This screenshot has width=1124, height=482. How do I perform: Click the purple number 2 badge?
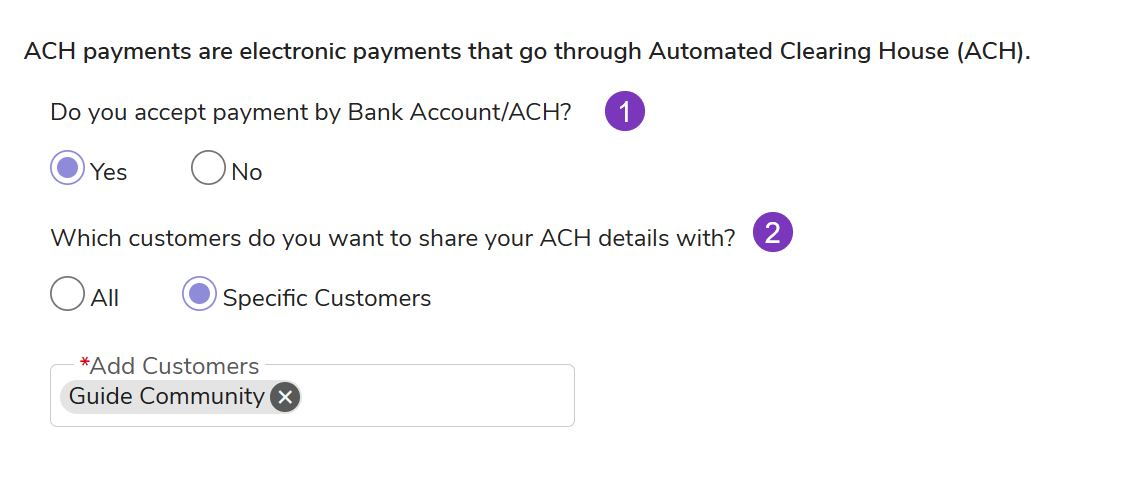coord(772,233)
